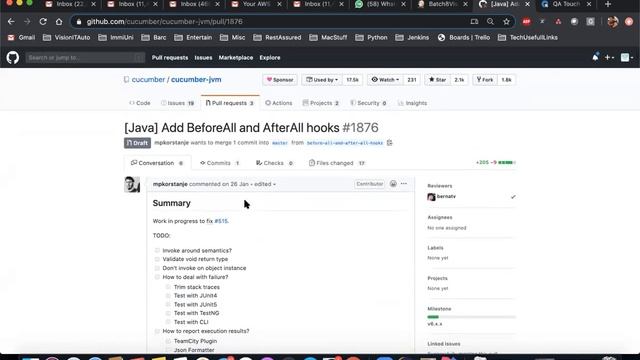Open Pull requests in top navigation
The image size is (640, 360).
click(x=170, y=58)
